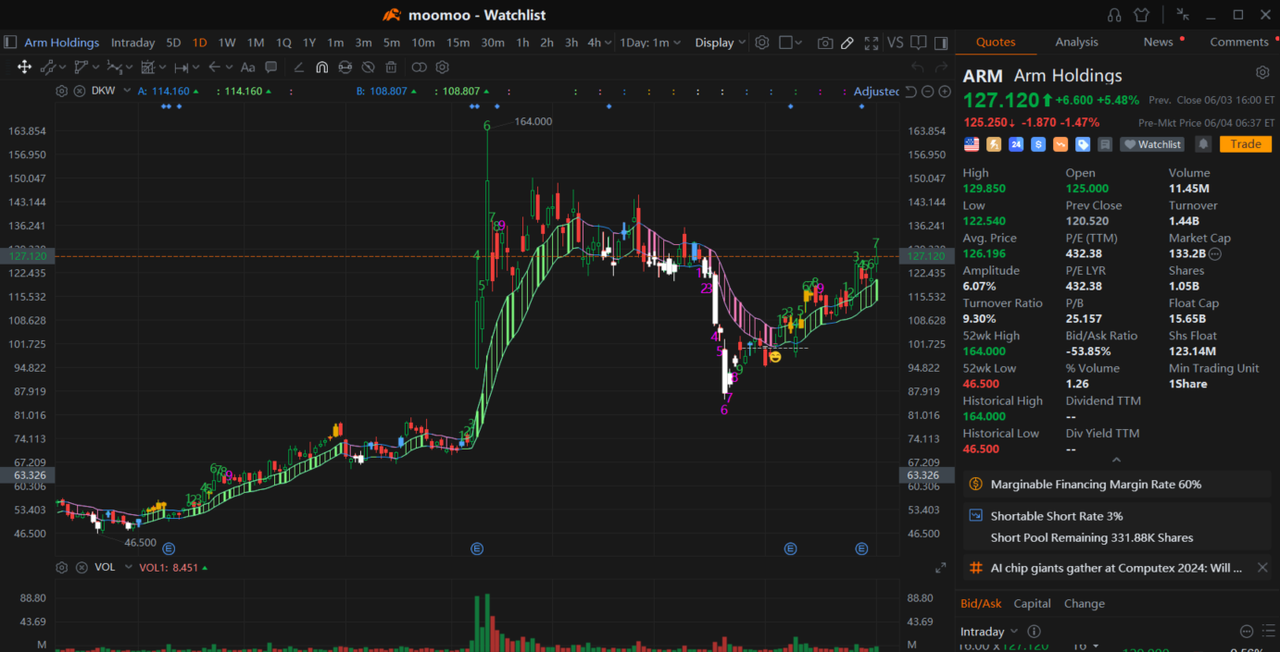Viewport: 1280px width, 652px height.
Task: Select the angle drawing tool
Action: [298, 67]
